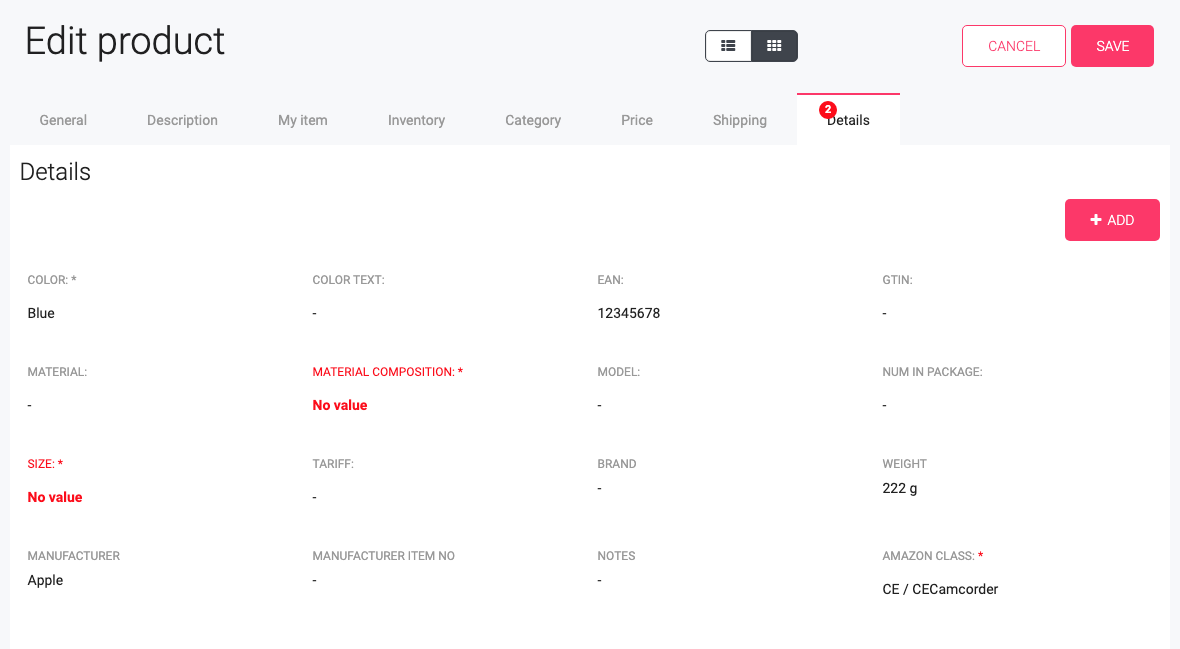Click the EAN label
Screen dimensions: 1180x649
(x=610, y=280)
